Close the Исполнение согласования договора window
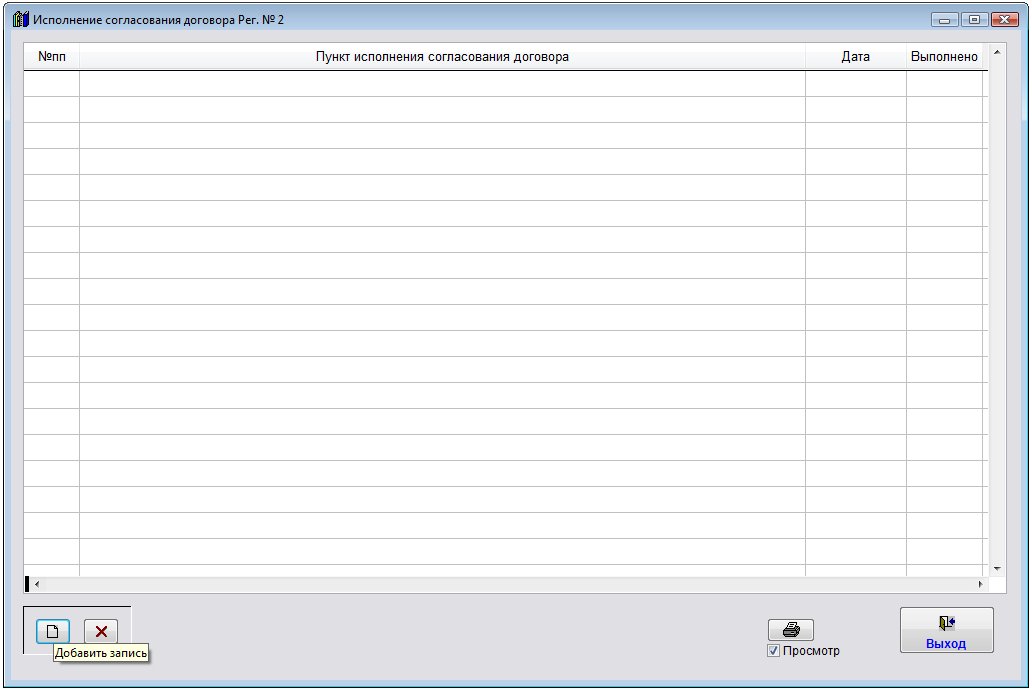The image size is (1032, 690). [1004, 20]
